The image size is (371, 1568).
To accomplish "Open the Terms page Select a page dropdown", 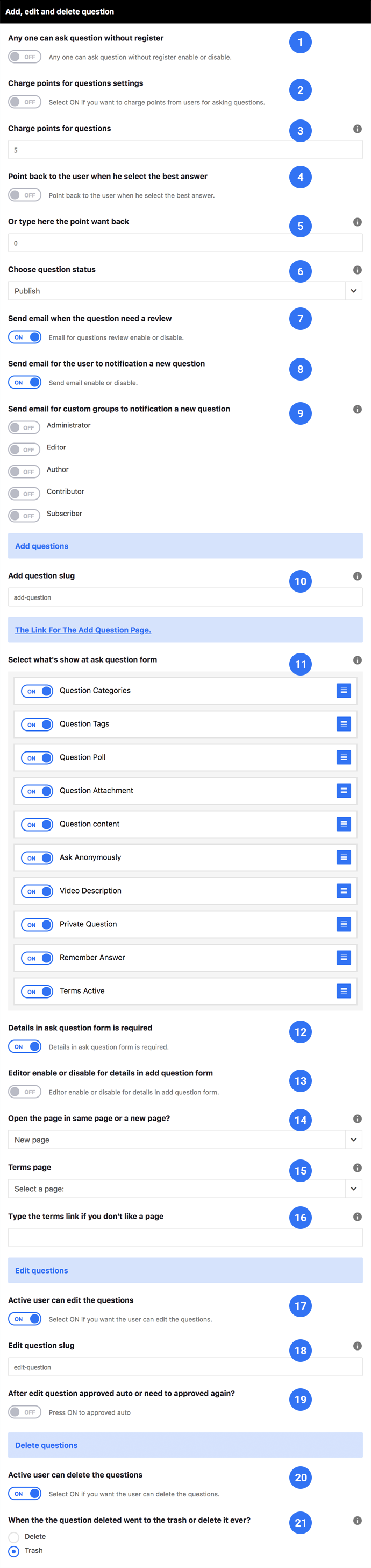I will [185, 1188].
